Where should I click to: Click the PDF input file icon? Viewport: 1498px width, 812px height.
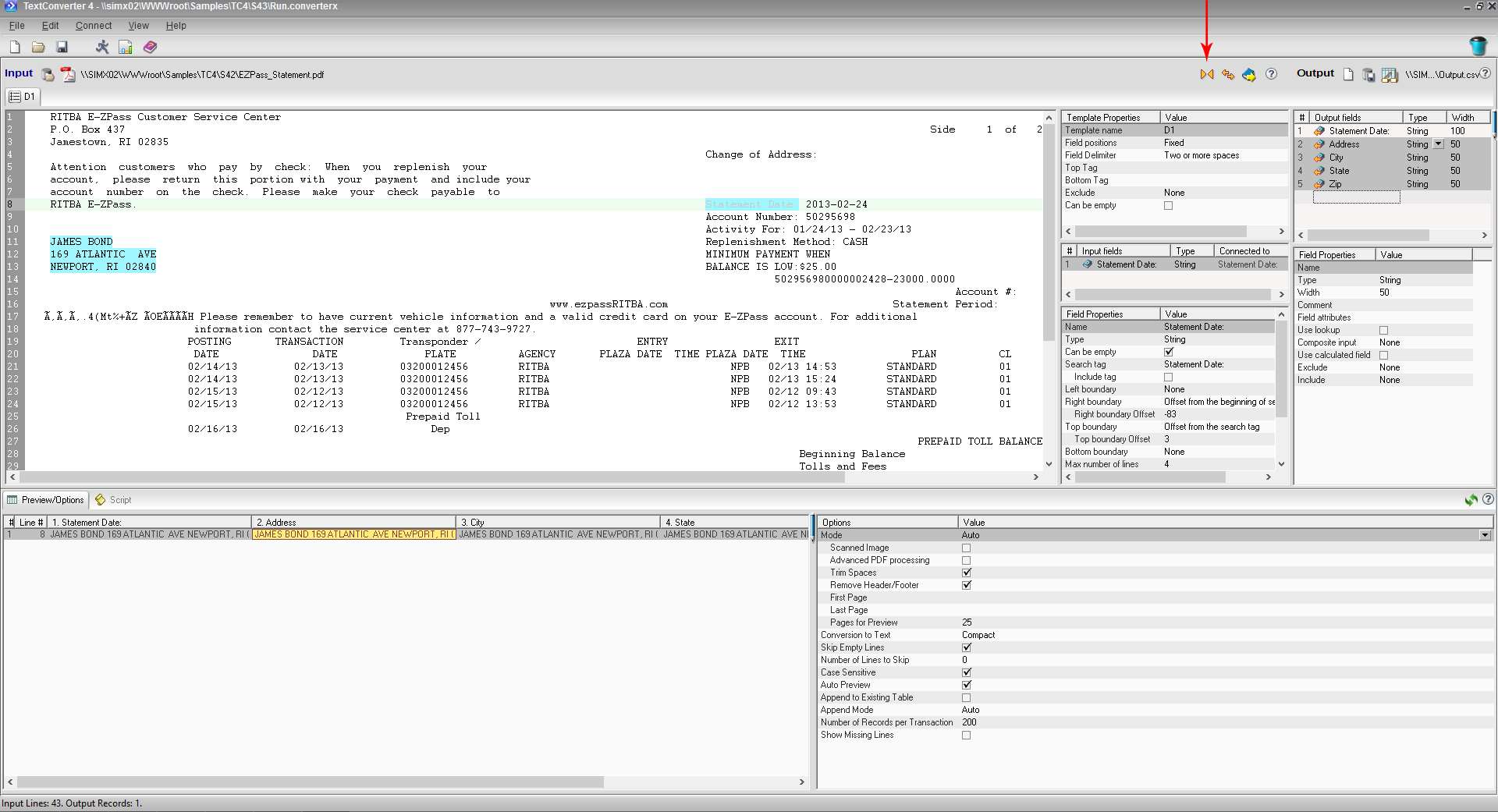[x=68, y=75]
